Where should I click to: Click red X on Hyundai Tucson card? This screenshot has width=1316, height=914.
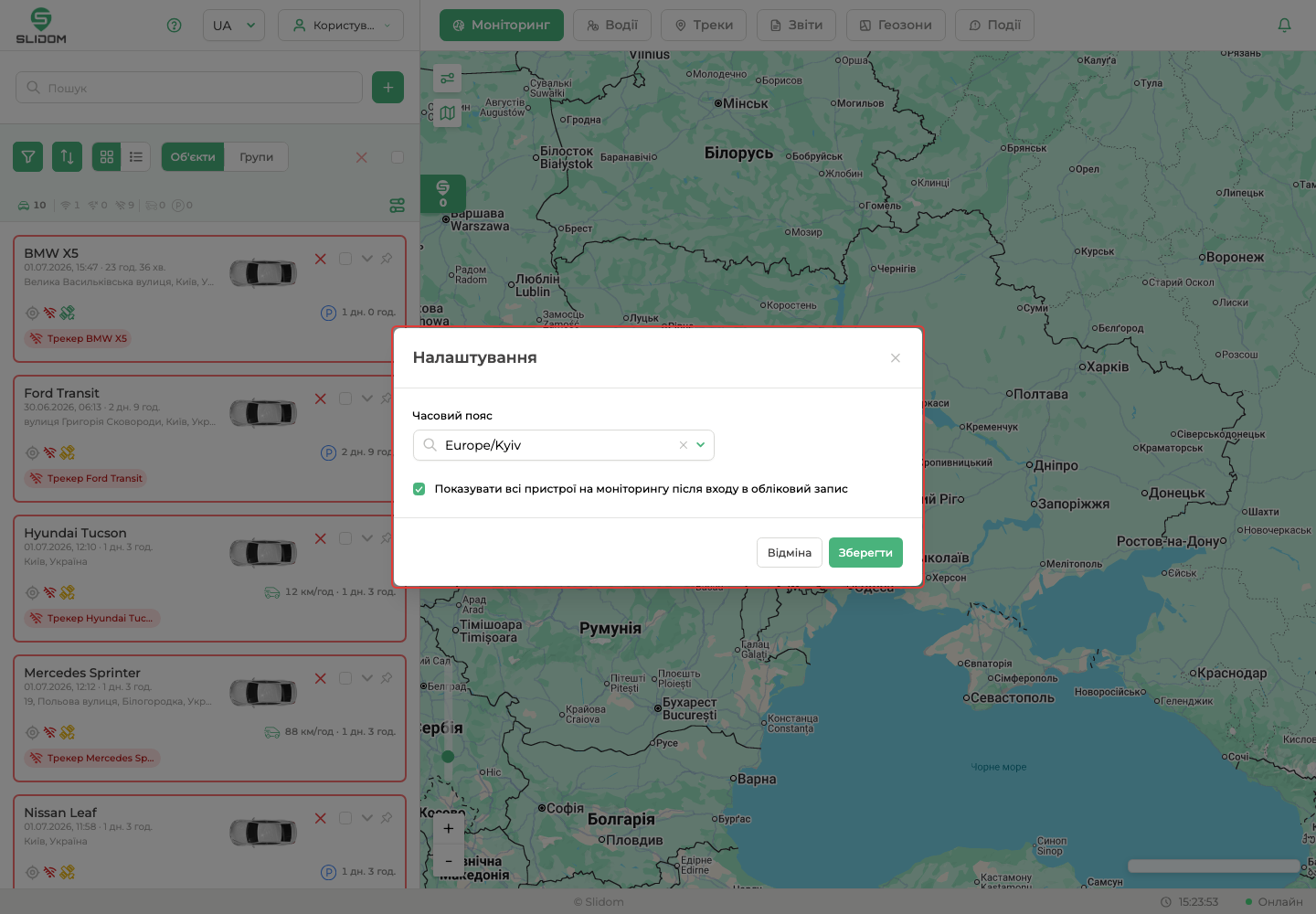[321, 538]
